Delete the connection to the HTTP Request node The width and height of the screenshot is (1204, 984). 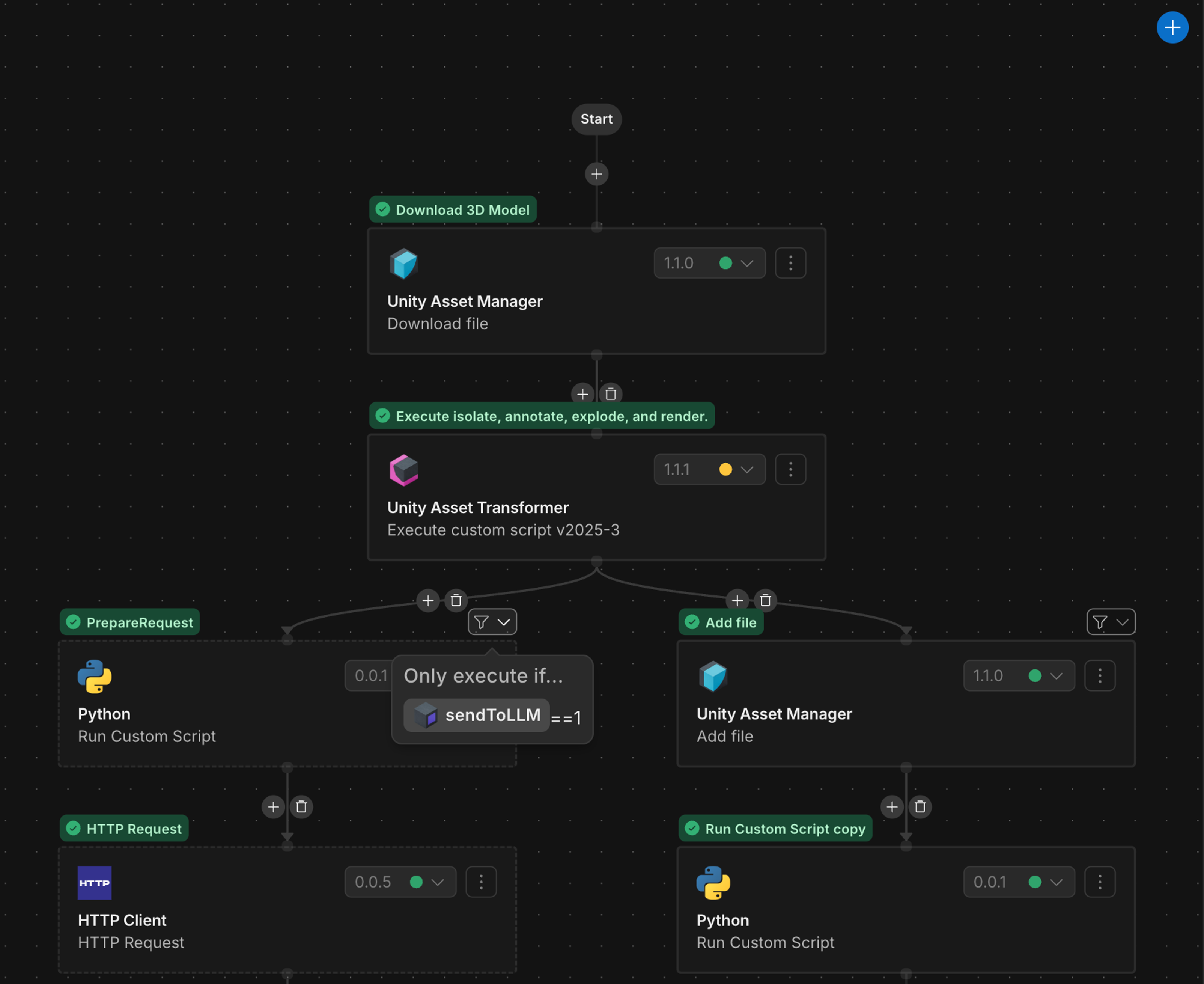[301, 806]
